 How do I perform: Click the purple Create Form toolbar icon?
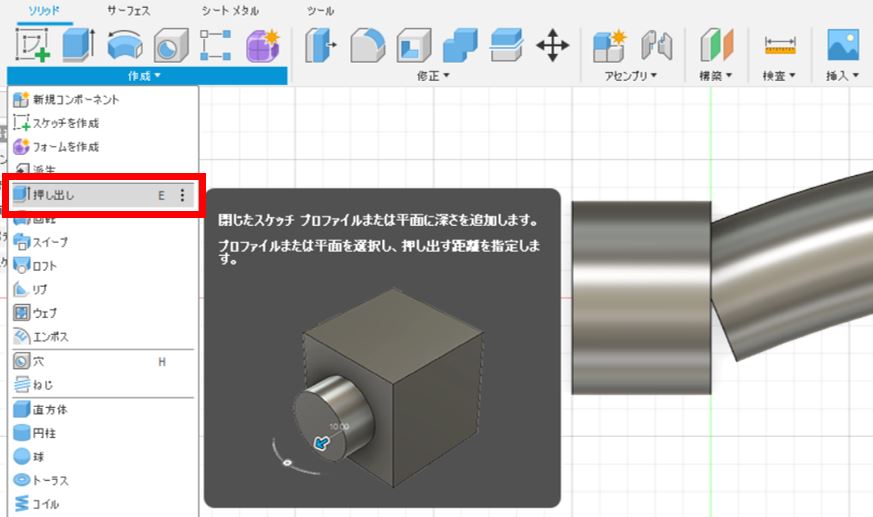coord(263,45)
